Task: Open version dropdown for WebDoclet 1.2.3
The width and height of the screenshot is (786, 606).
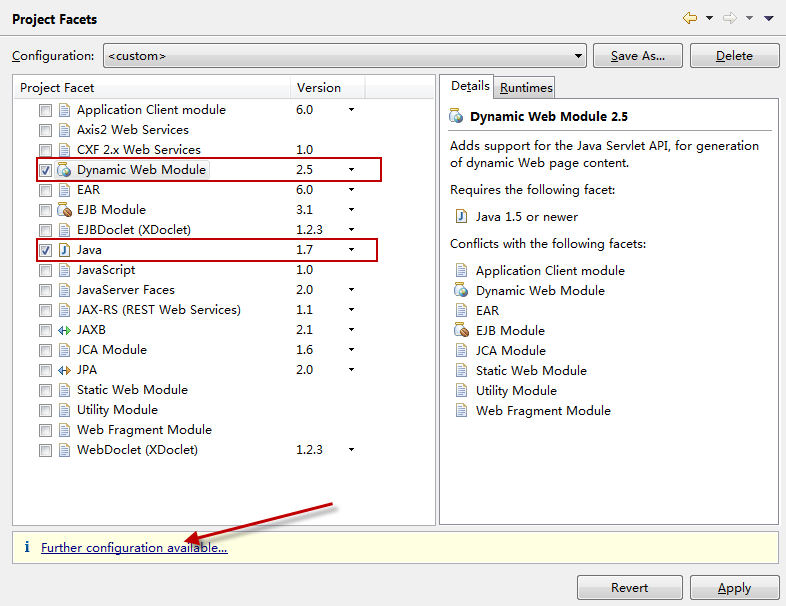Action: pyautogui.click(x=351, y=450)
